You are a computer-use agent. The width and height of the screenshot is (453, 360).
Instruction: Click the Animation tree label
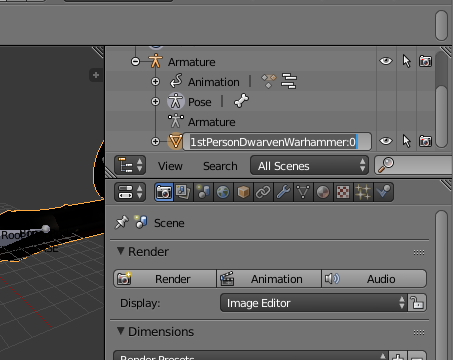(x=214, y=82)
